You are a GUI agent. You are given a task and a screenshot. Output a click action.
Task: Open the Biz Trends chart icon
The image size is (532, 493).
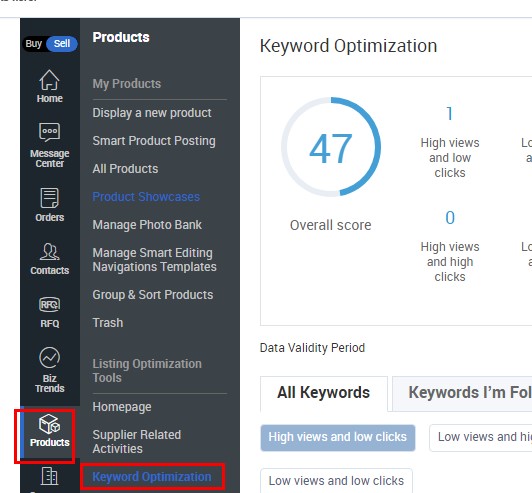pos(50,357)
